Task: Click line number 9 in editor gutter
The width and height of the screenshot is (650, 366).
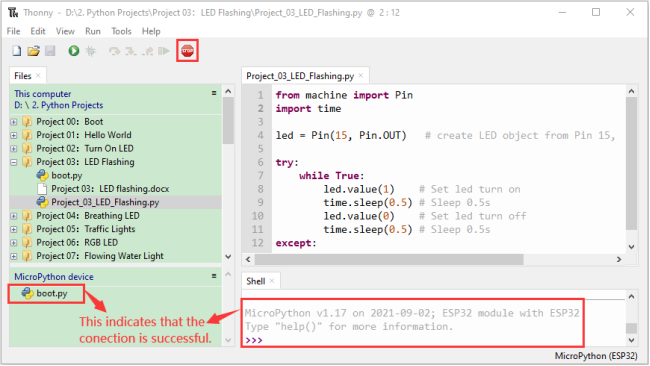Action: (260, 203)
